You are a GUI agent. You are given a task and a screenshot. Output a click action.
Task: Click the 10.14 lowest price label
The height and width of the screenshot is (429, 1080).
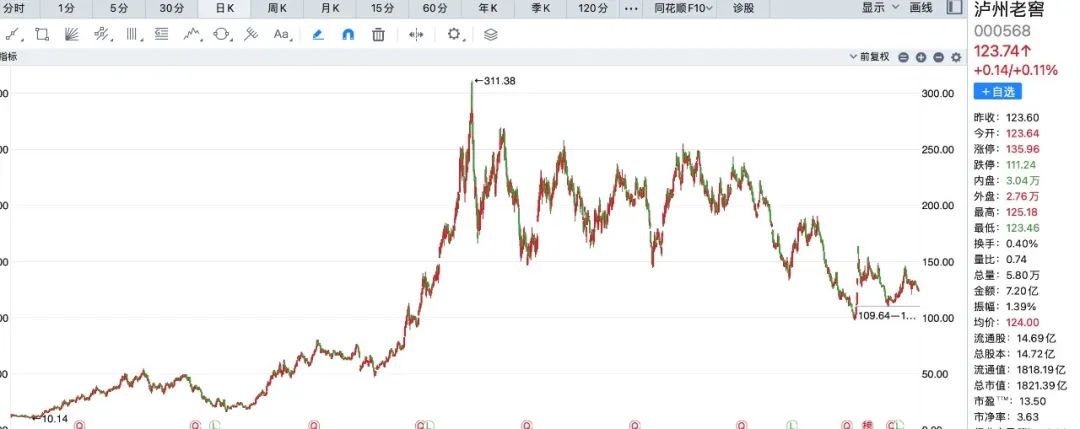(50, 419)
